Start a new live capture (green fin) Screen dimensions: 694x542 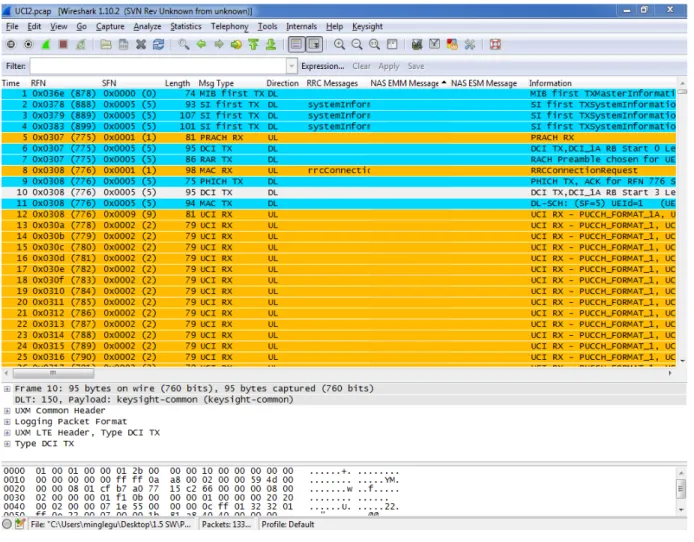pyautogui.click(x=46, y=45)
